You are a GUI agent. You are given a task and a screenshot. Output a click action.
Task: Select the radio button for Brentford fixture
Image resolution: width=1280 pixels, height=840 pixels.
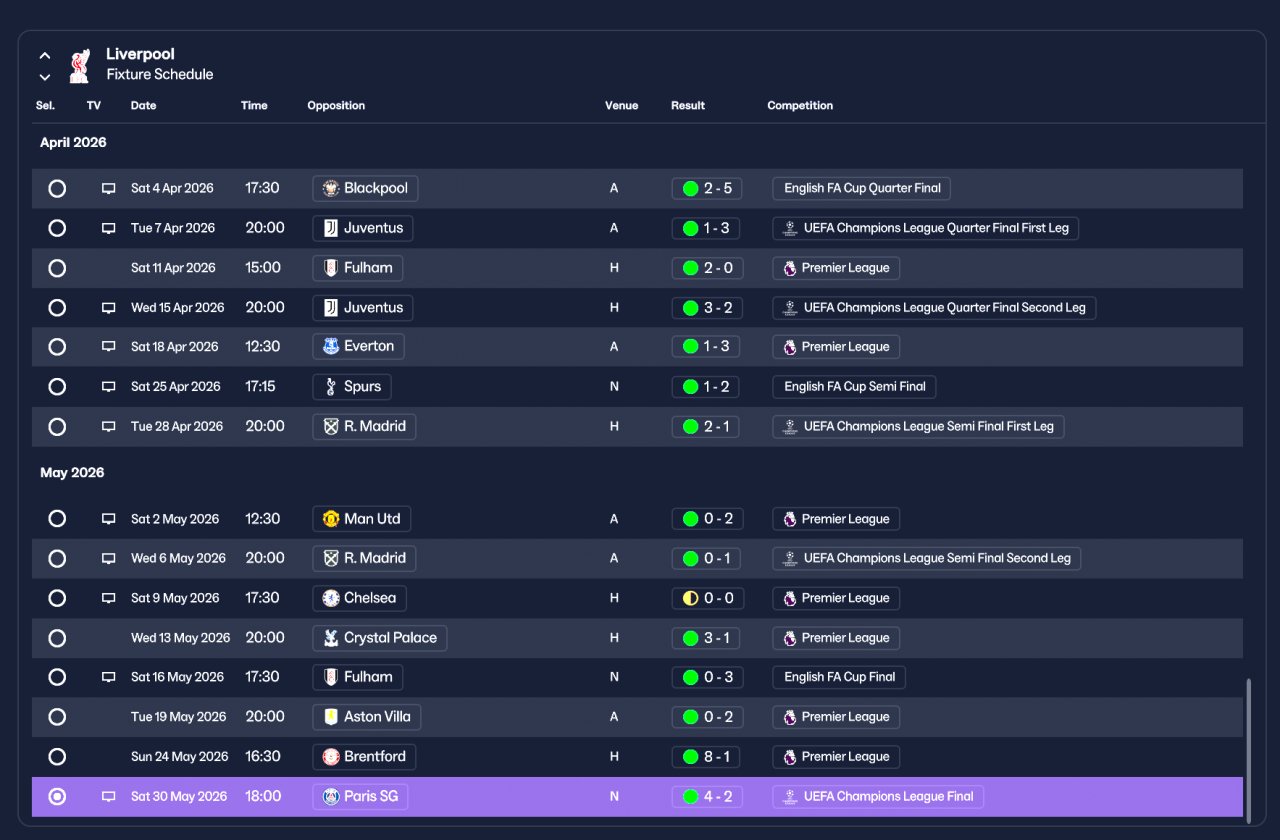click(x=57, y=757)
